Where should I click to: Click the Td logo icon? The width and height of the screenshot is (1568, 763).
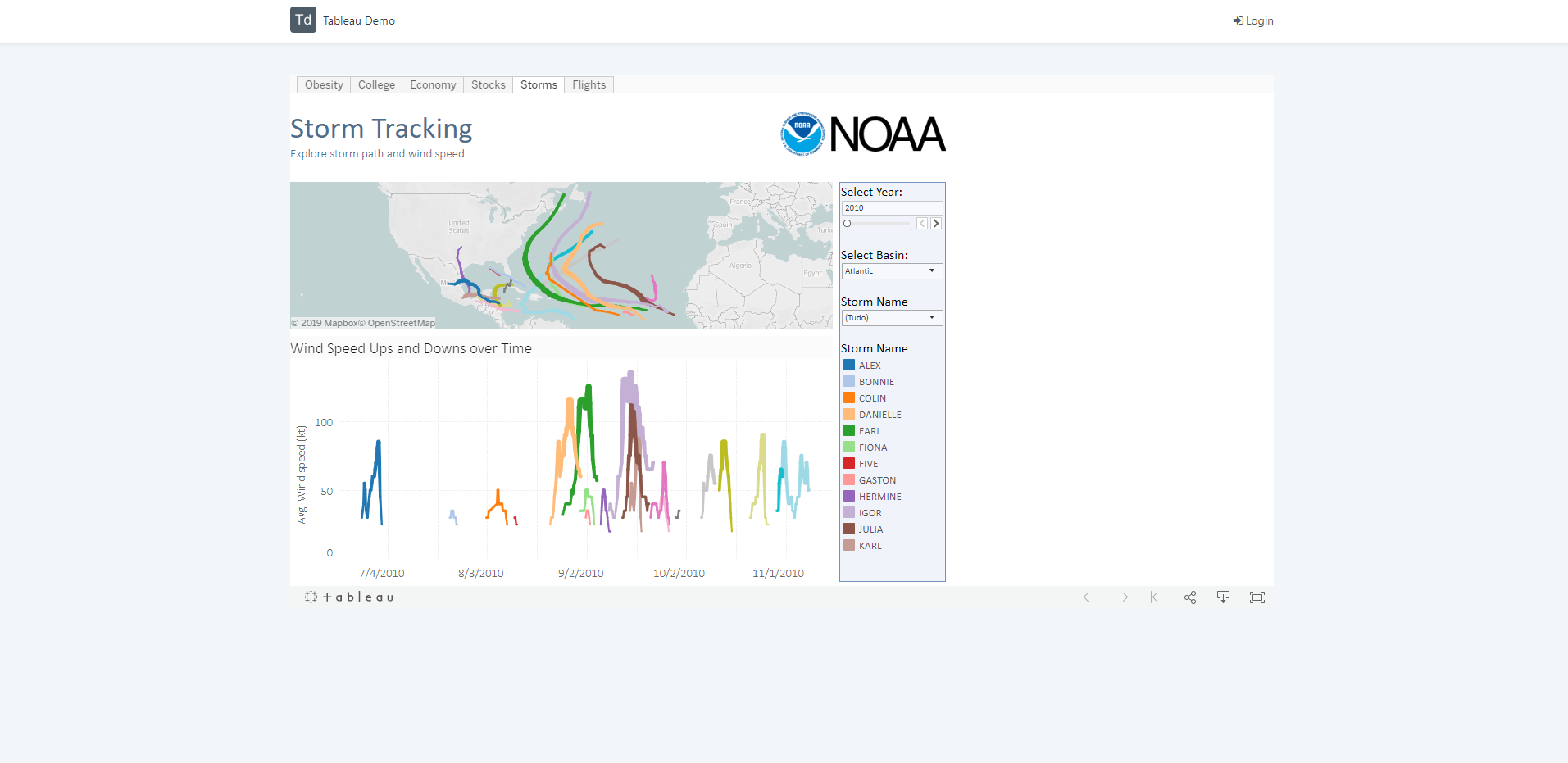[x=303, y=20]
